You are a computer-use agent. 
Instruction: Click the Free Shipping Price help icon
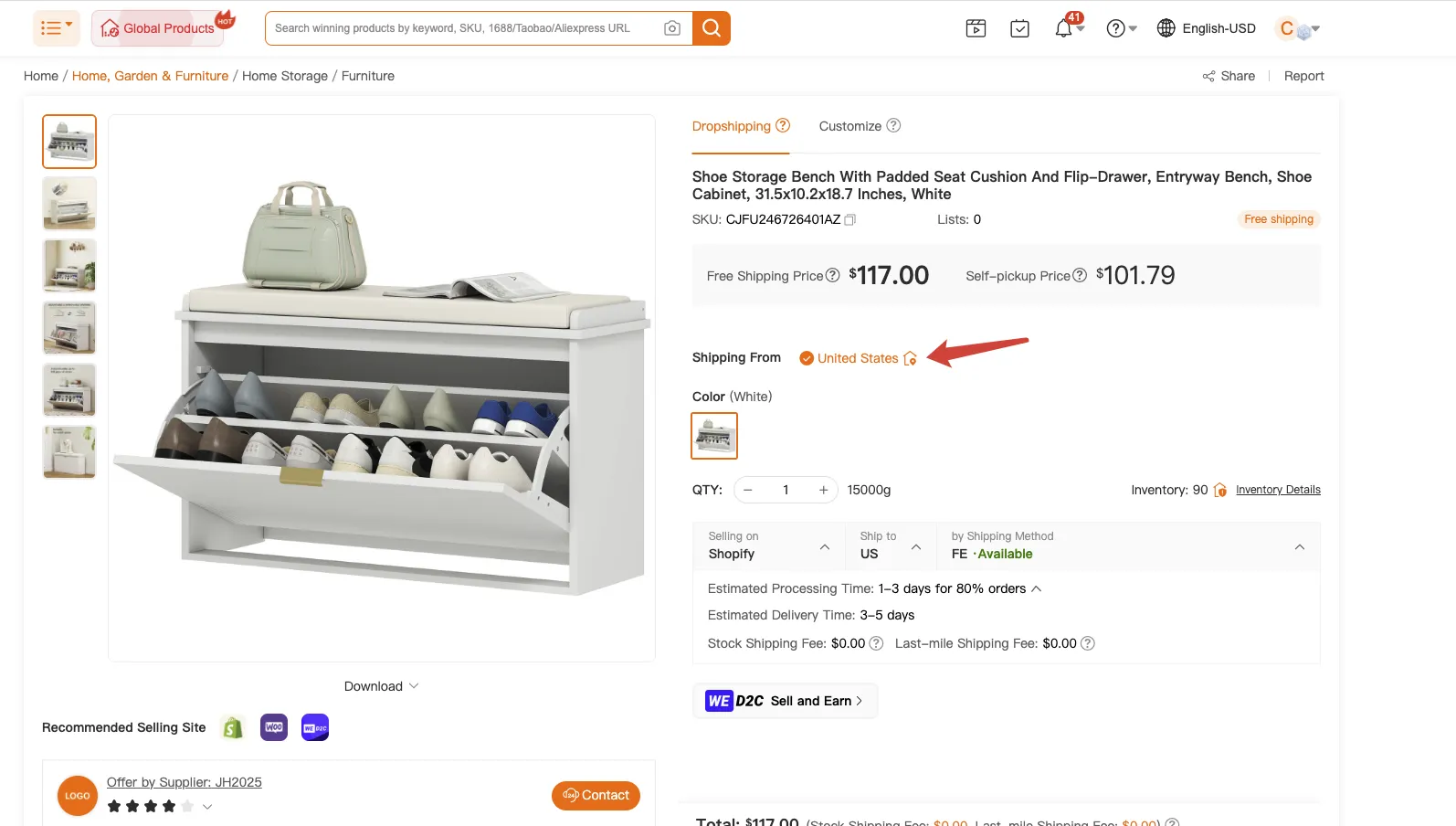pos(832,275)
